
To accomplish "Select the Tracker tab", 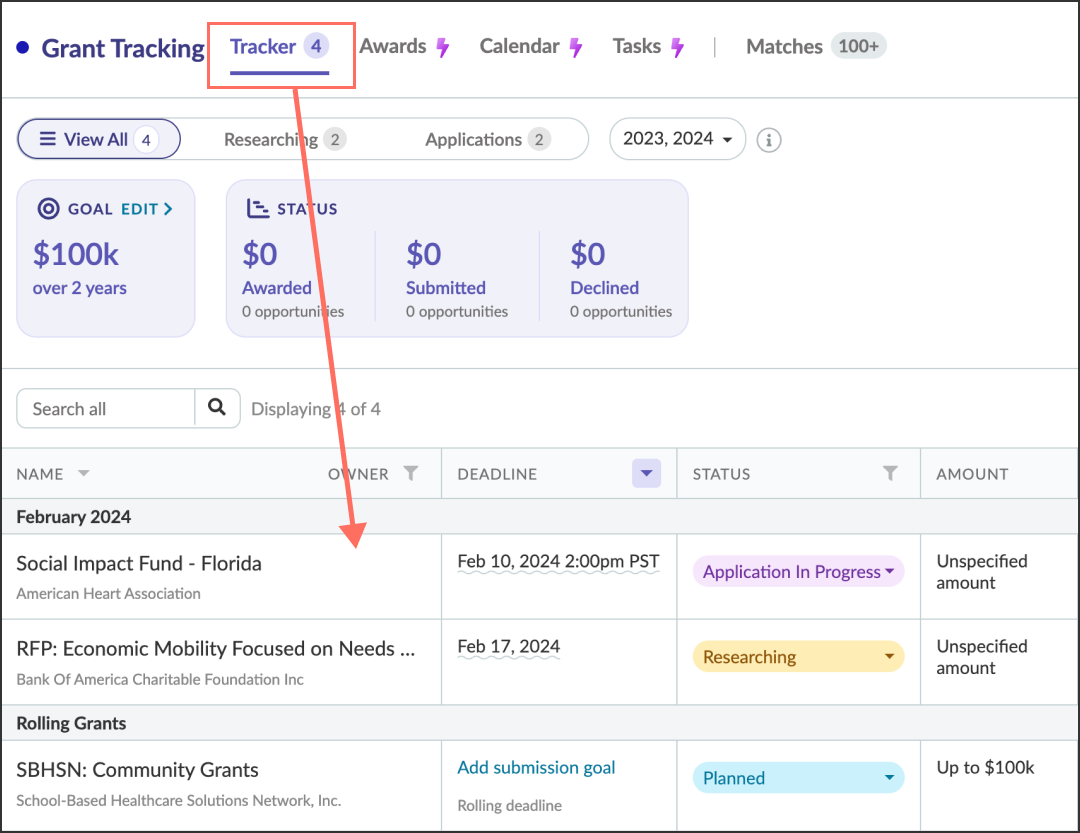I will [x=264, y=45].
